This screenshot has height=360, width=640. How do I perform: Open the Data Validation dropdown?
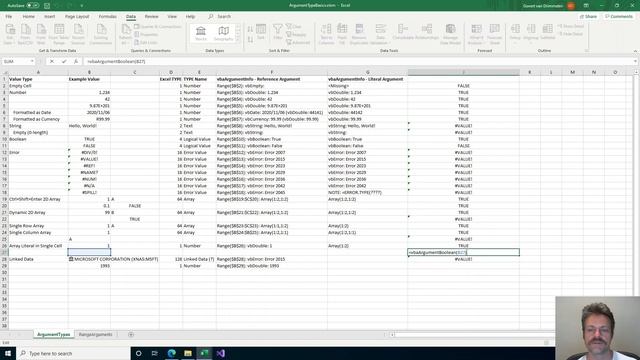(380, 42)
